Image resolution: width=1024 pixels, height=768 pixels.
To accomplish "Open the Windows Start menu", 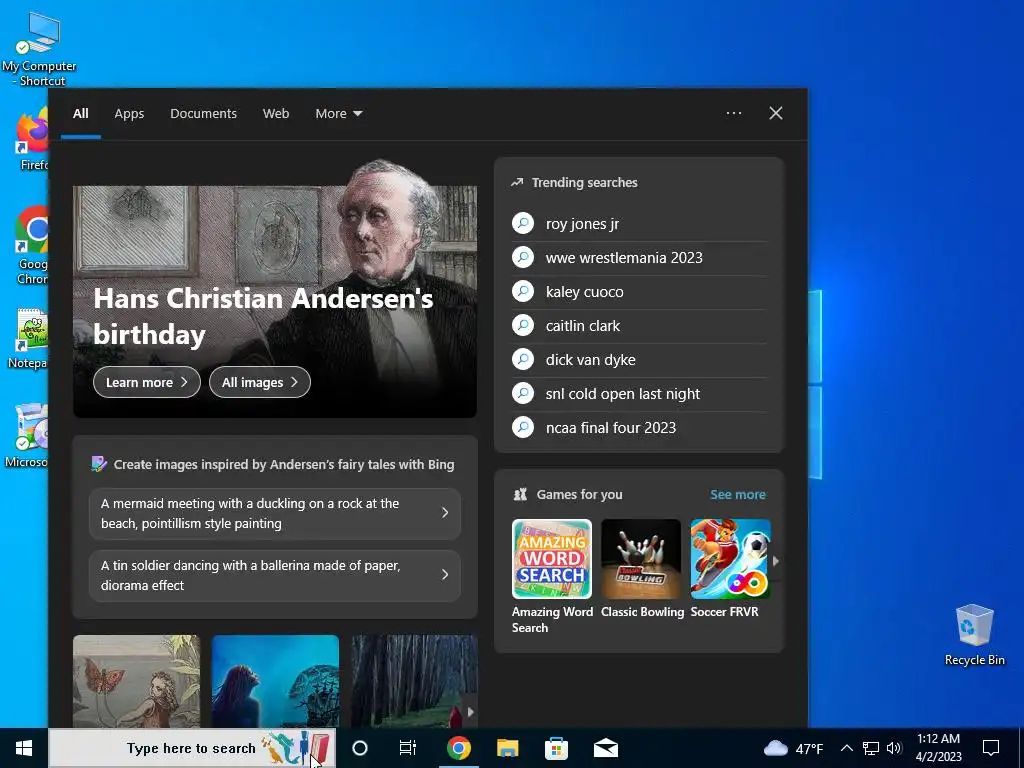I will coord(24,748).
